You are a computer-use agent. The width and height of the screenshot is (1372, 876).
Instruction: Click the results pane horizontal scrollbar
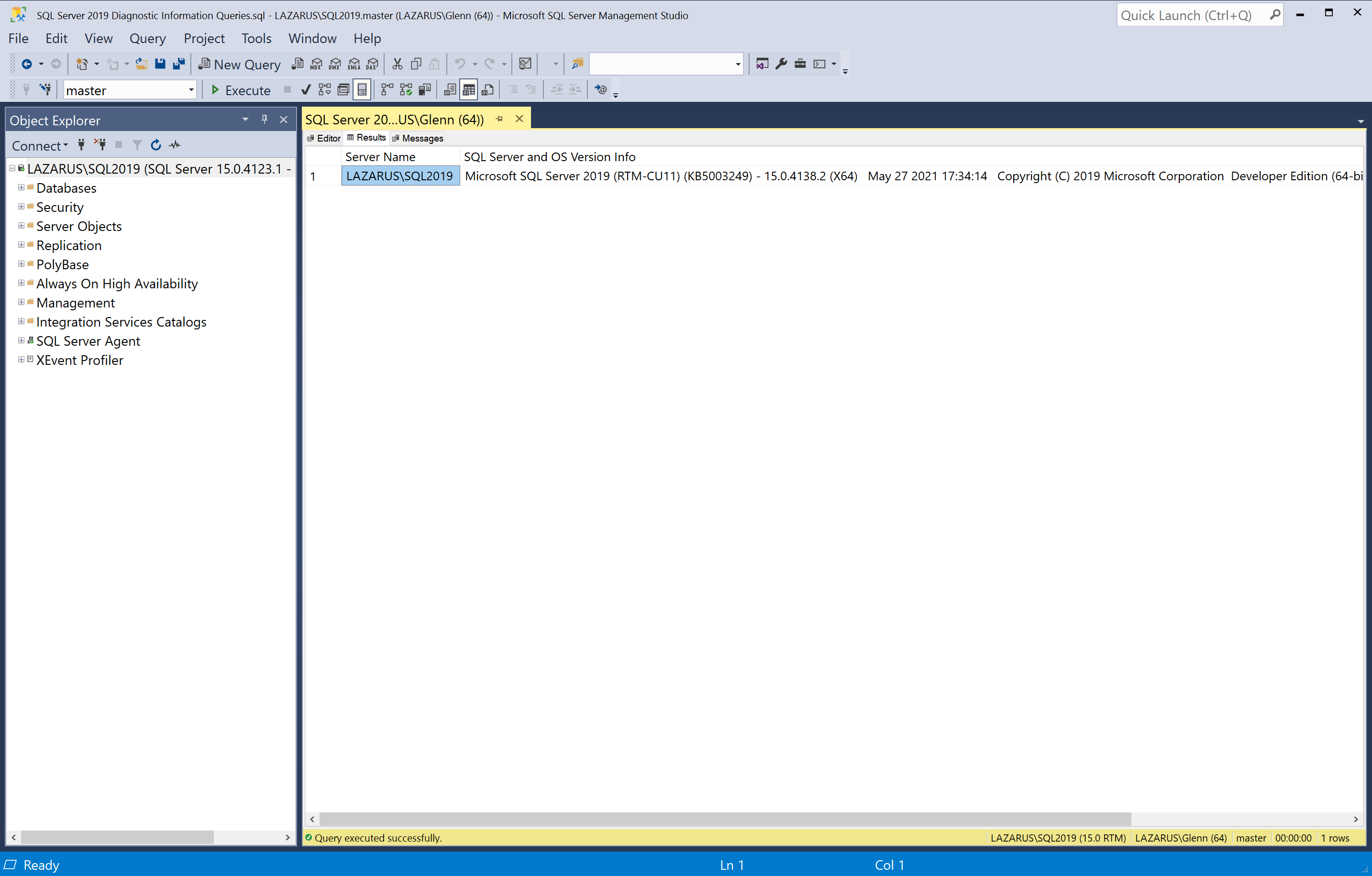725,819
